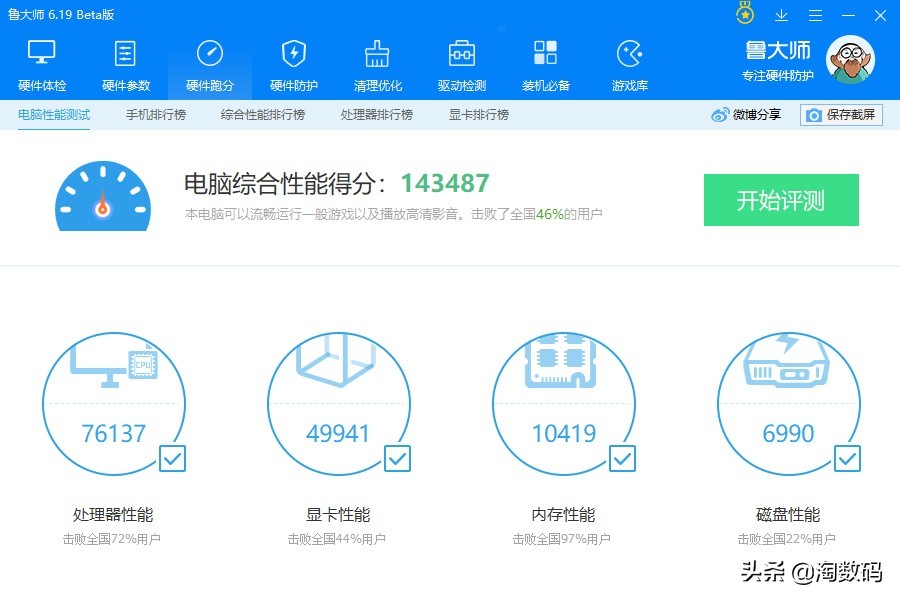Screen dimensions: 900x600
Task: Uncheck the 处理器性能 score checkmark
Action: [x=172, y=459]
